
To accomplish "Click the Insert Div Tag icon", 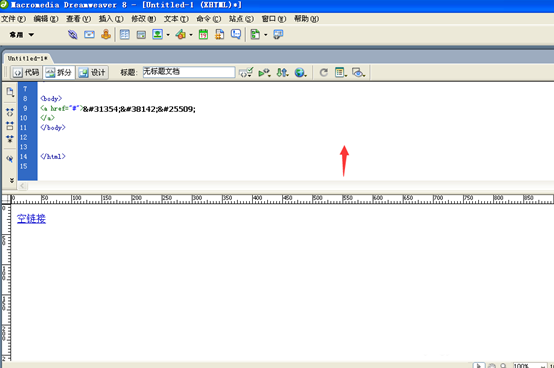I will click(141, 35).
